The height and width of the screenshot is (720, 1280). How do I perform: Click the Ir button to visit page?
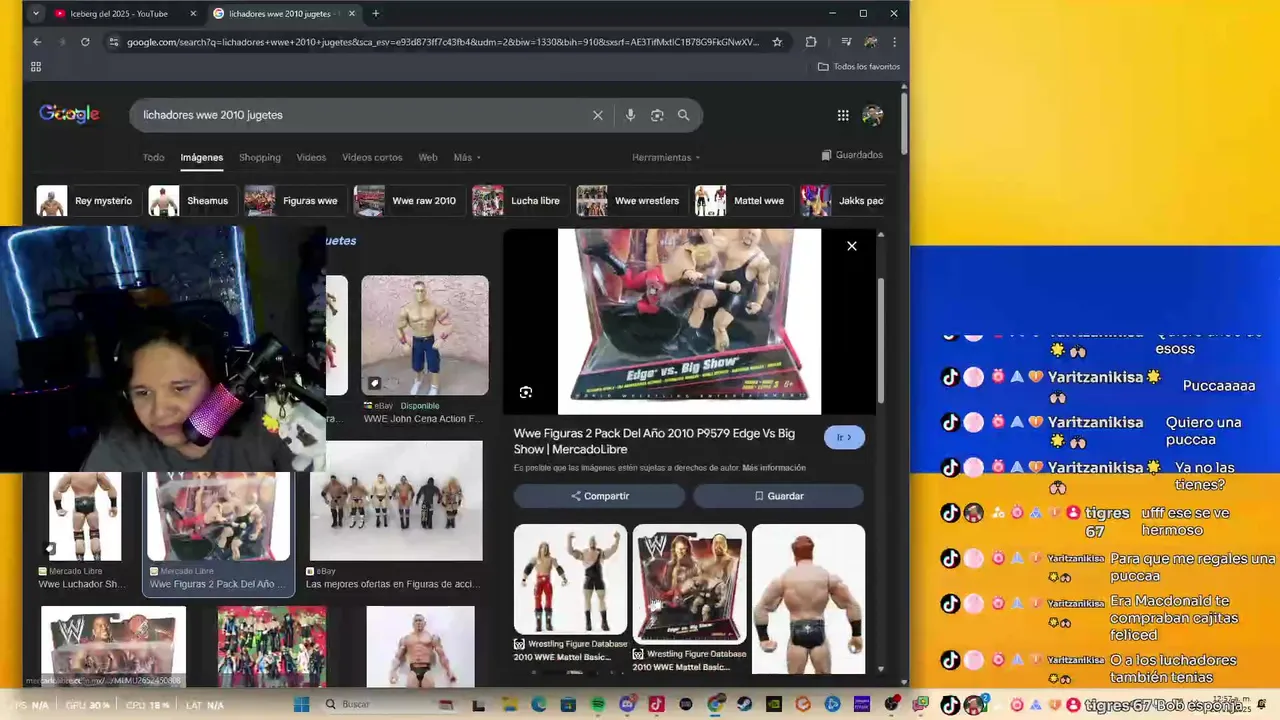point(845,437)
